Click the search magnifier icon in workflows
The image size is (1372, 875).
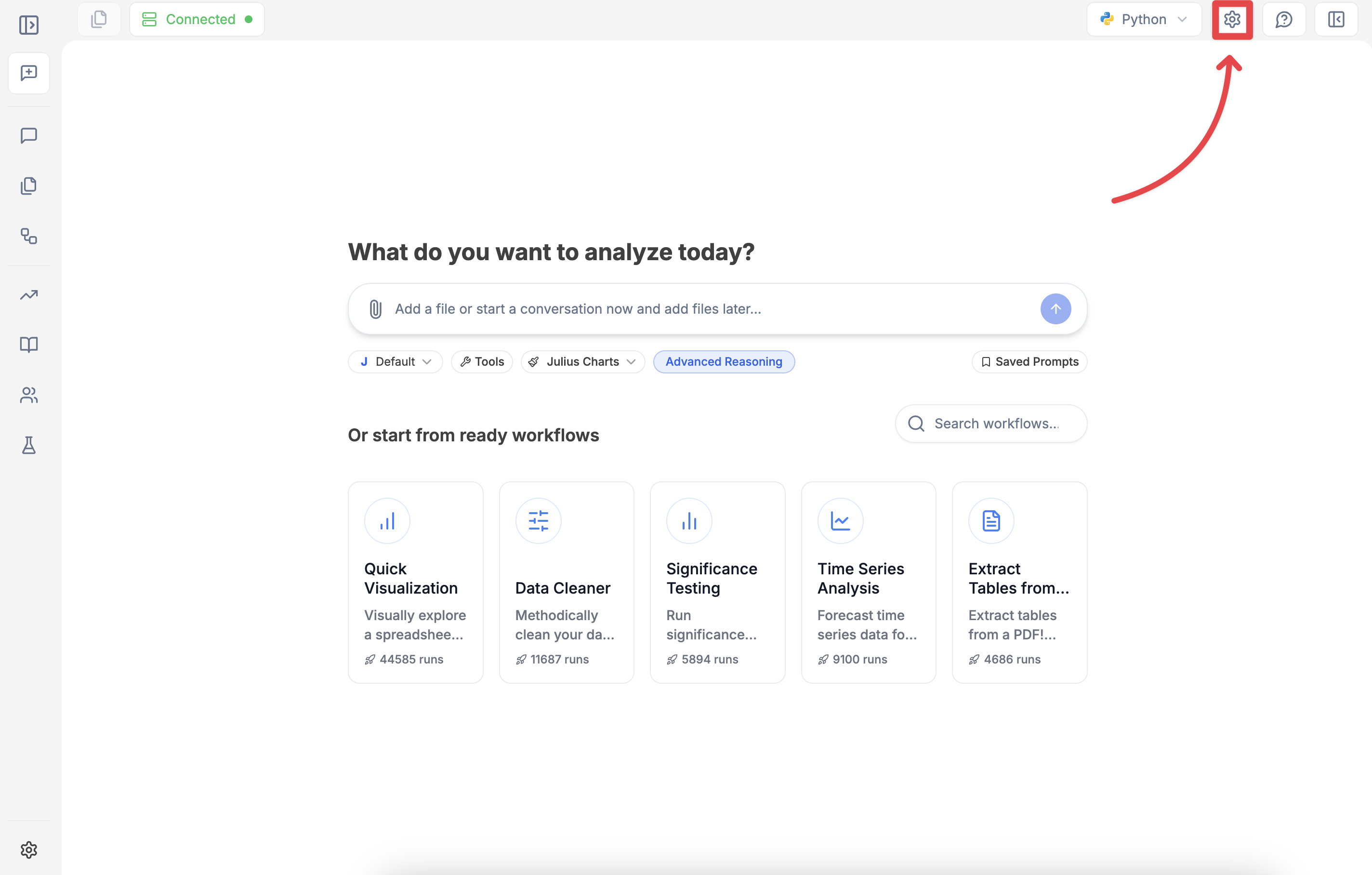coord(916,424)
